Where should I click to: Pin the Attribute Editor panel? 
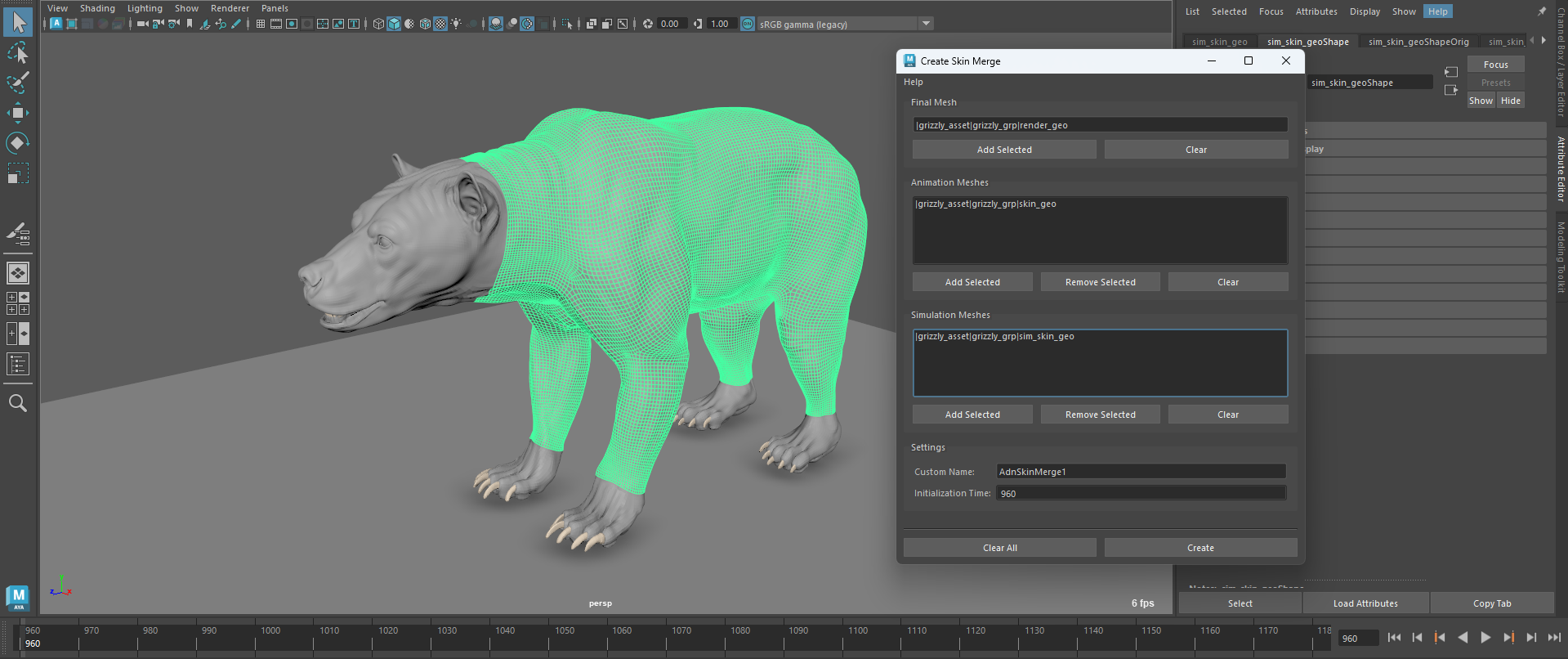pyautogui.click(x=1541, y=11)
